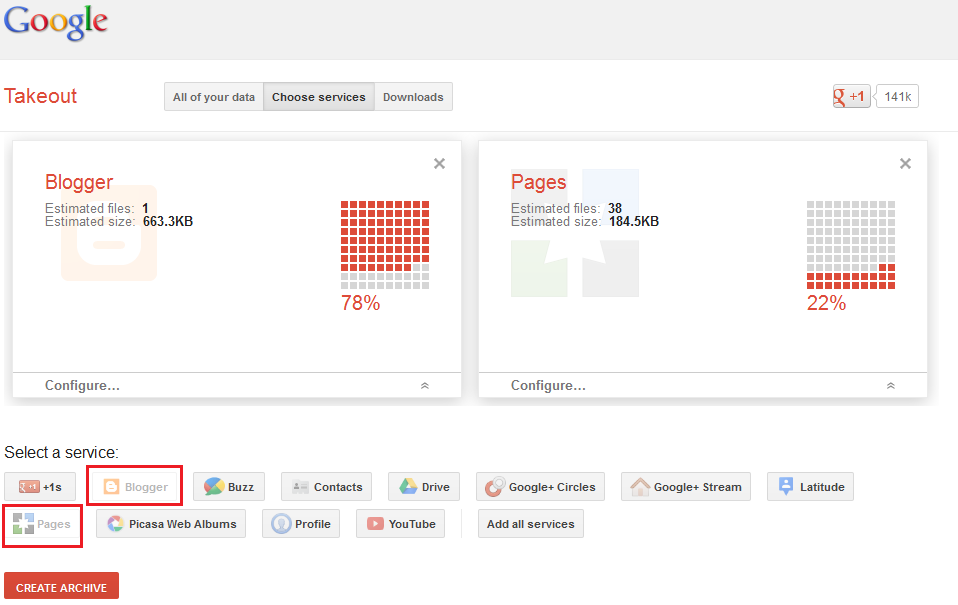Click the Pages estimated size 184.5KB
The height and width of the screenshot is (605, 958).
pos(634,222)
